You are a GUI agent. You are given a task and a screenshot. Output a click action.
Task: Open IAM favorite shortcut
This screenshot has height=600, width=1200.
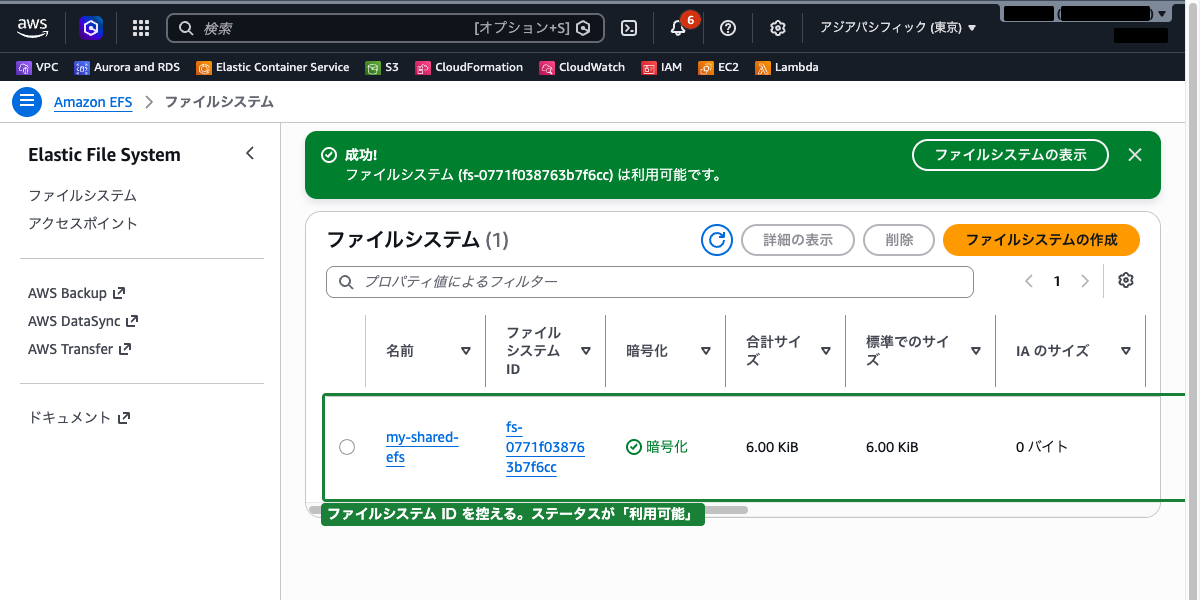662,67
